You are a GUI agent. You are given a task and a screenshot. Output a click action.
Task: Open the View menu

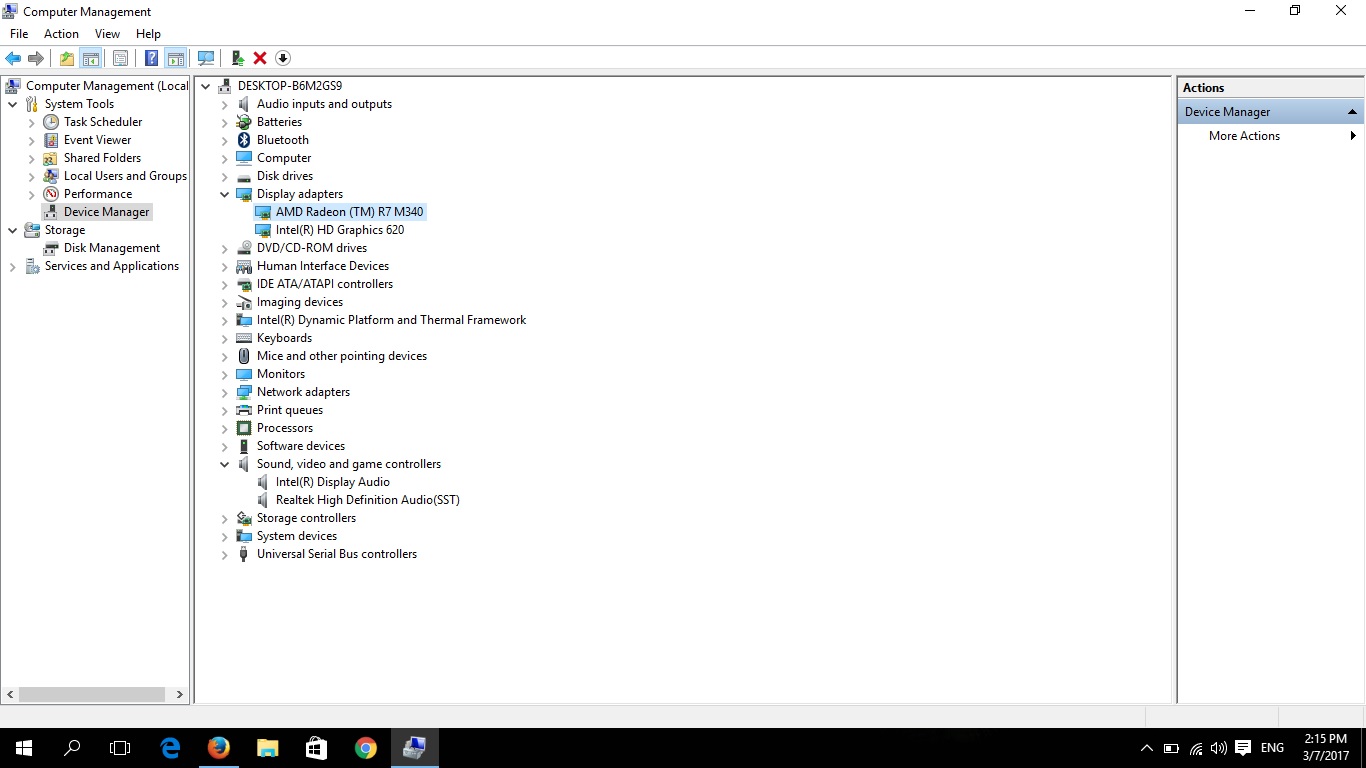click(107, 34)
